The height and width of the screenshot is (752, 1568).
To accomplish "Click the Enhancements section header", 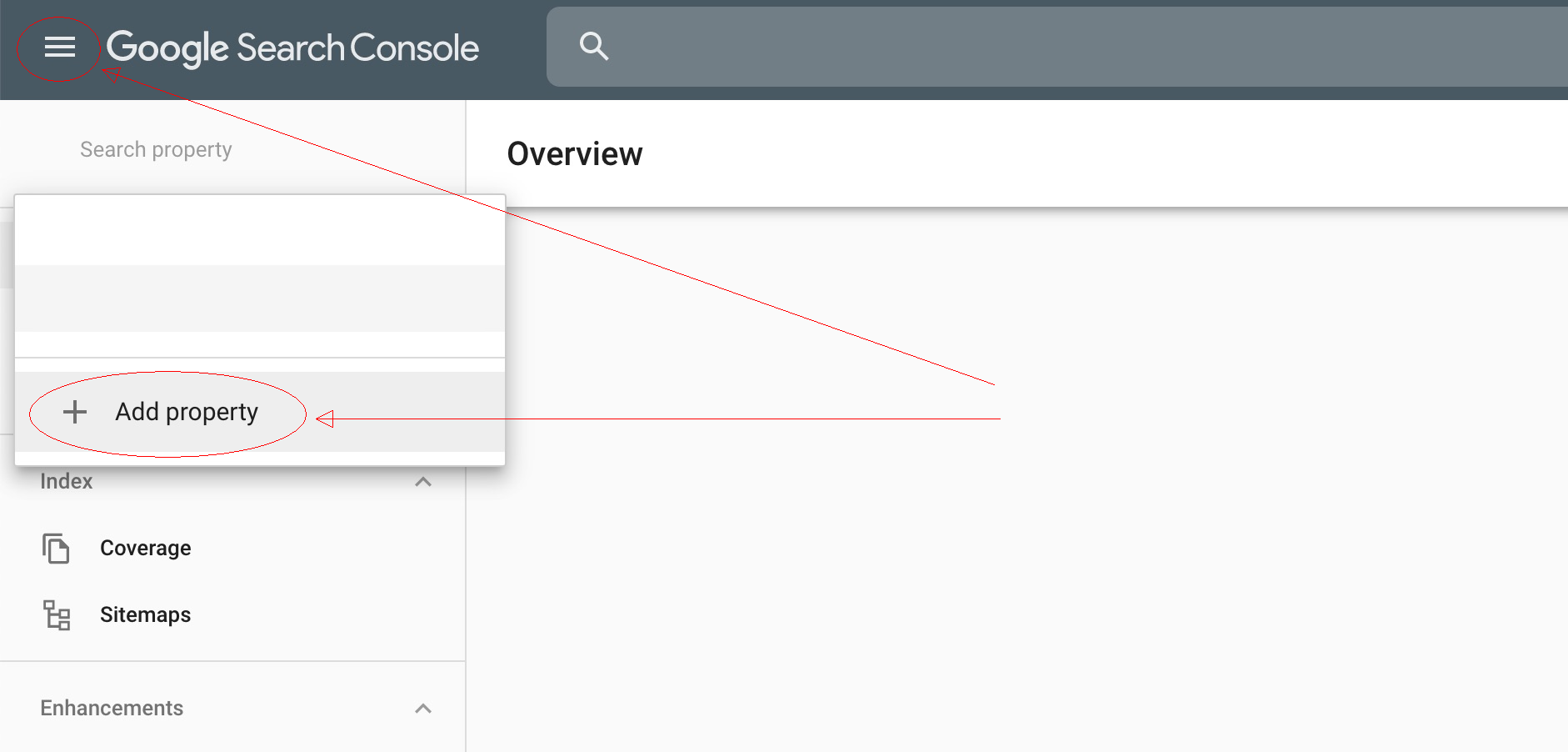I will pos(112,709).
